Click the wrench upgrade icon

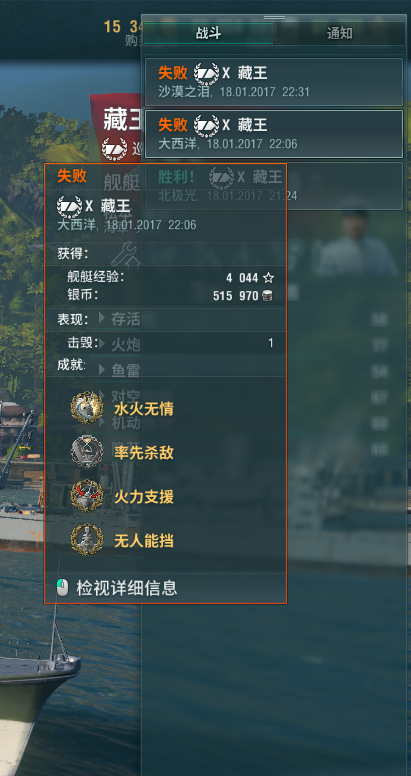(x=124, y=254)
